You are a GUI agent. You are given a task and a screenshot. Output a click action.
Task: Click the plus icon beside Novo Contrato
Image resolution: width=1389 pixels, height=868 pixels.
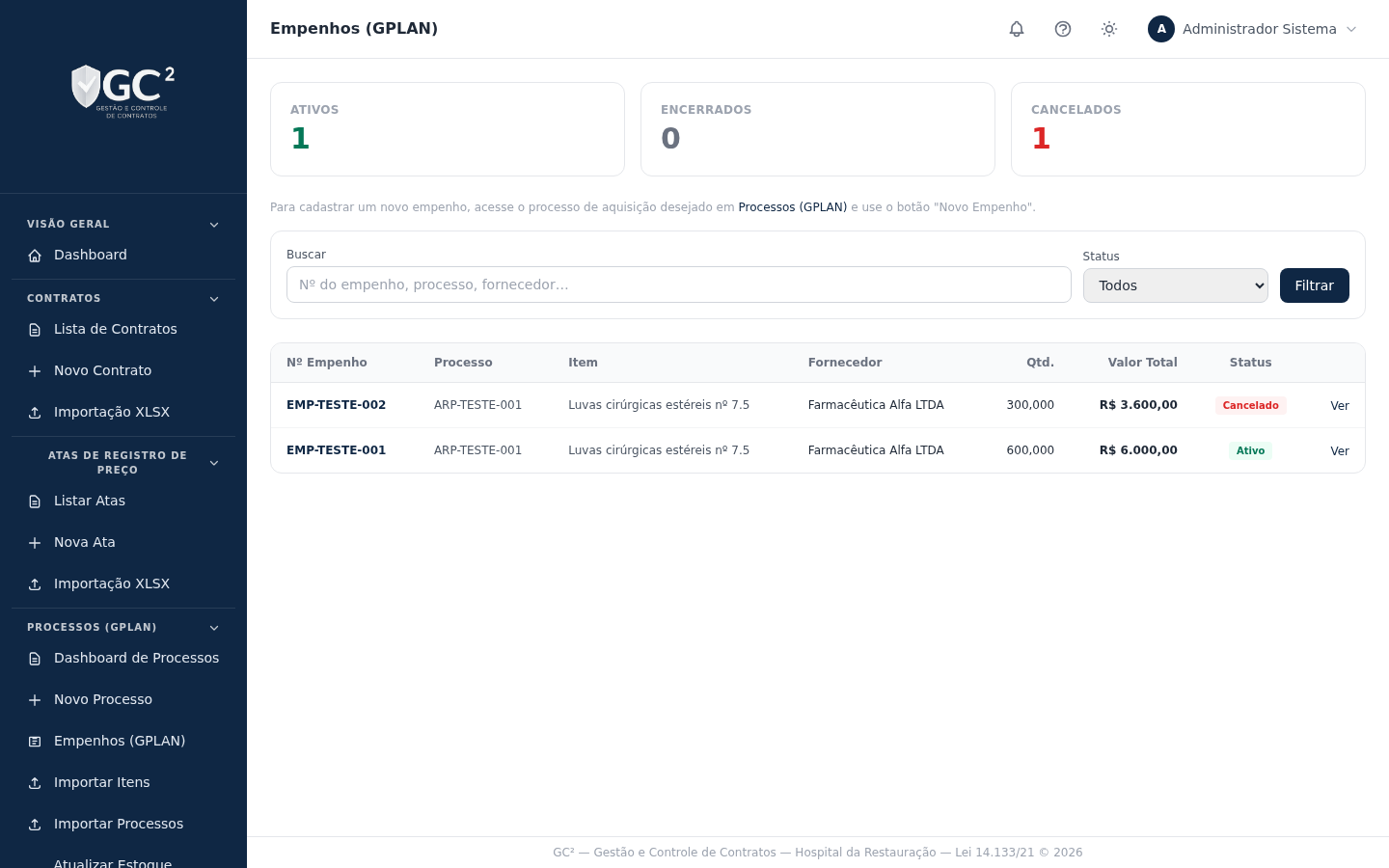click(x=35, y=371)
